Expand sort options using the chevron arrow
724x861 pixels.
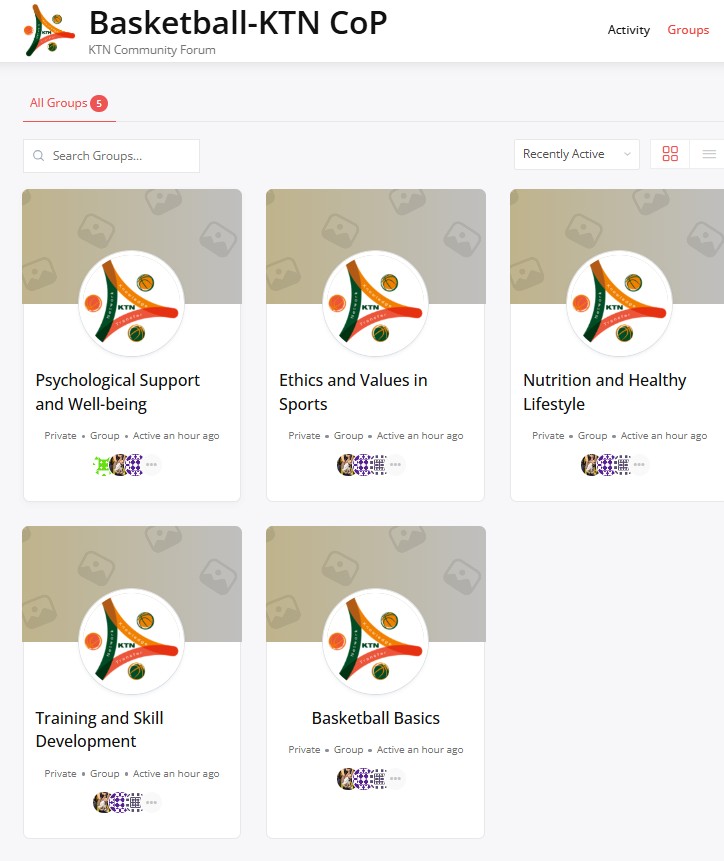627,154
